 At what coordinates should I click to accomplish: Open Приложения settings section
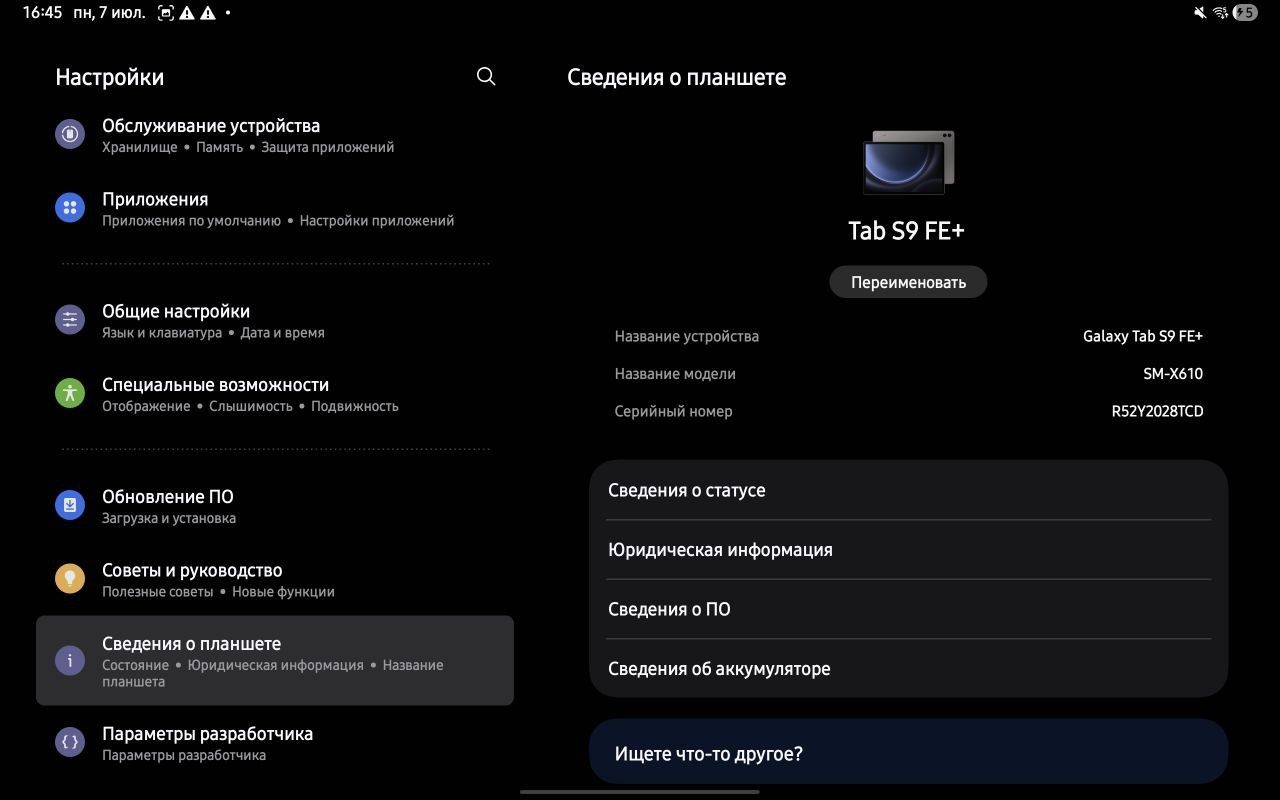click(x=275, y=209)
